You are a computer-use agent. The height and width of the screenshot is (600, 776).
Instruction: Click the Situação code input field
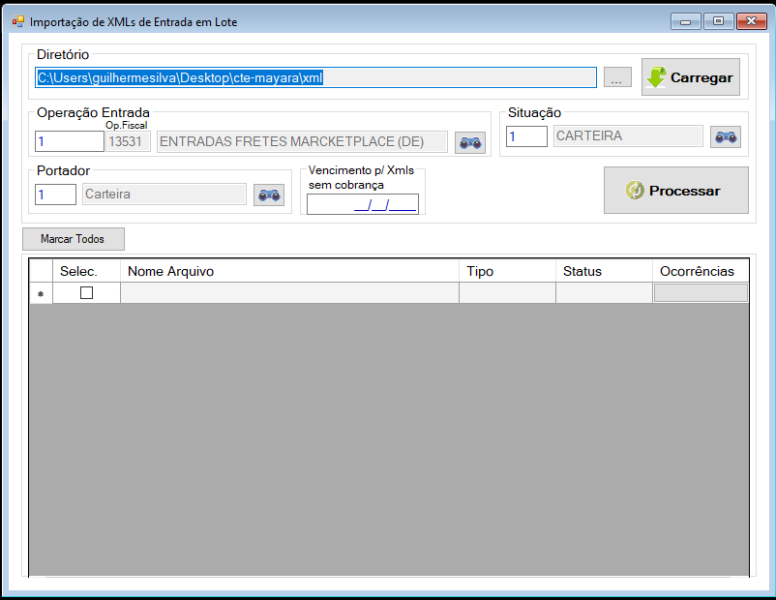[x=527, y=136]
